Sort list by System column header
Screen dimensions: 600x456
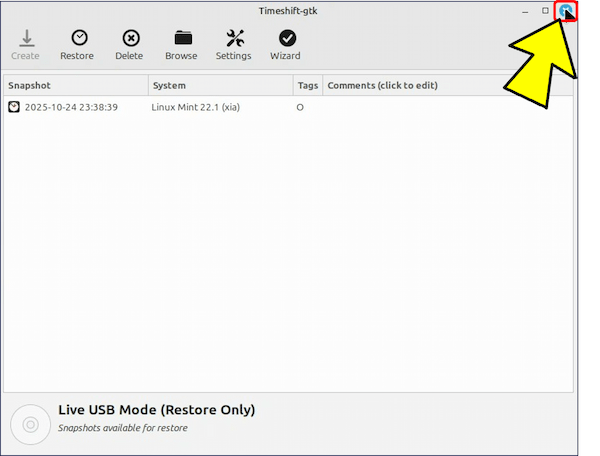220,85
